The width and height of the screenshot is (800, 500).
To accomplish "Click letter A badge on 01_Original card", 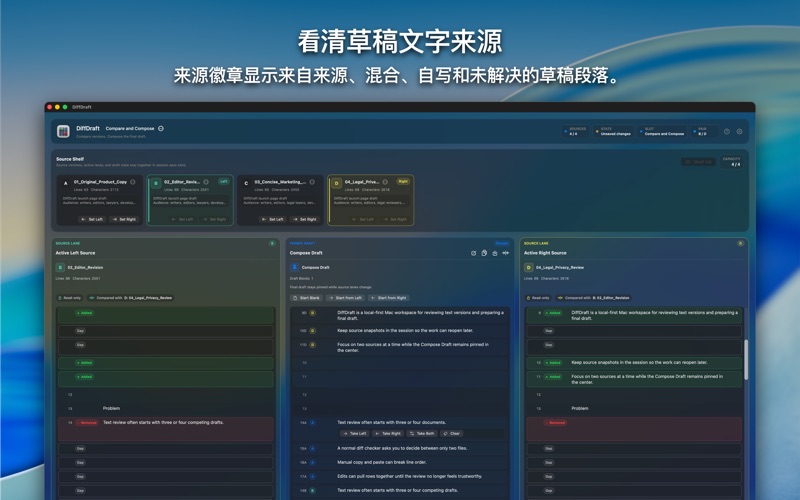I will click(65, 183).
